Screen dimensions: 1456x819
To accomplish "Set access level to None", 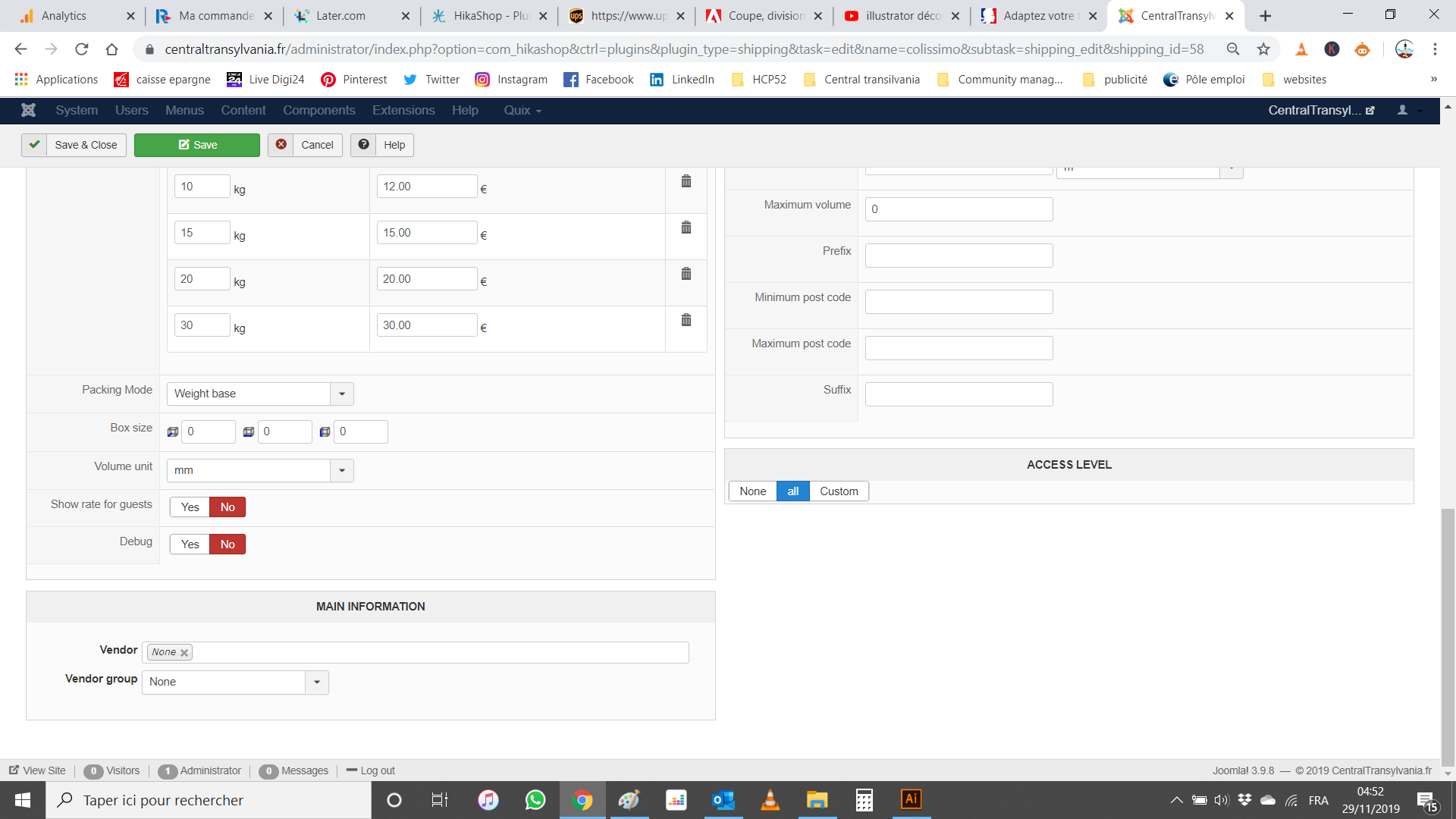I will click(752, 491).
